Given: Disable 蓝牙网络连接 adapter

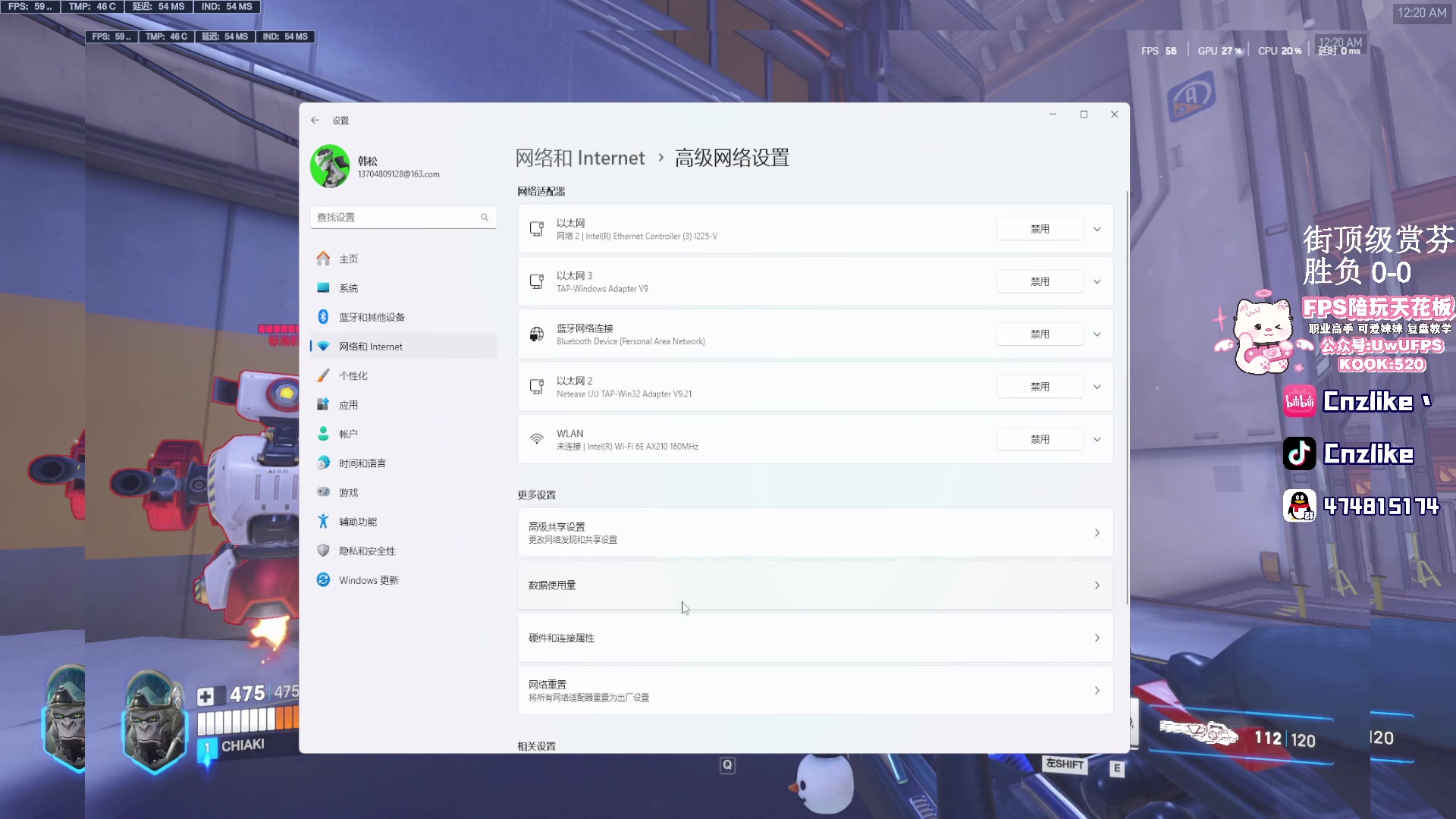Looking at the screenshot, I should point(1040,334).
